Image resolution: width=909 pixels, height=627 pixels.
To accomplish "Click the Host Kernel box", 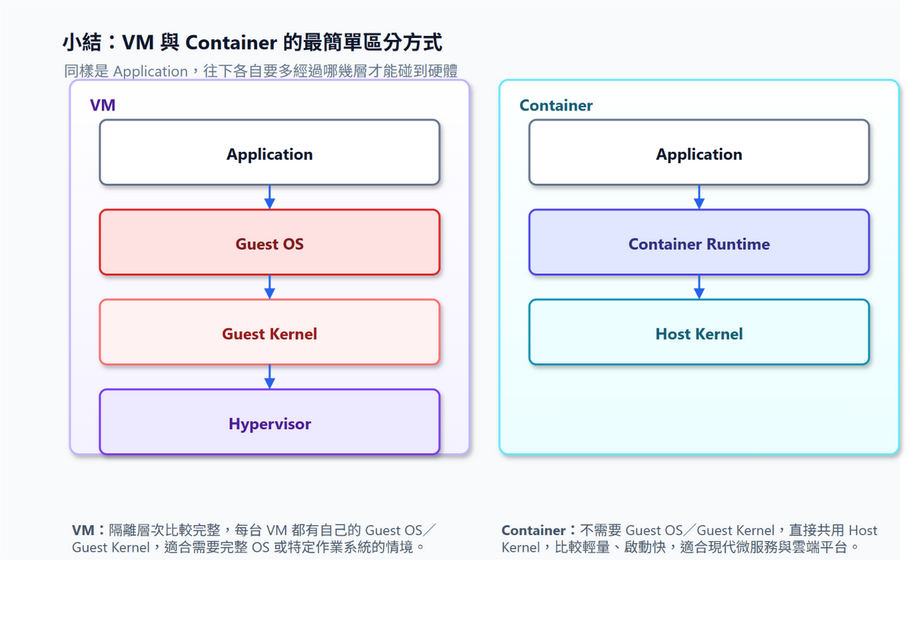I will (x=699, y=332).
